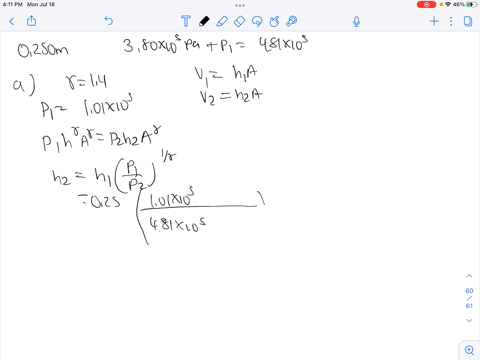Select the Highlighter tool
Image resolution: width=480 pixels, height=360 pixels.
[222, 21]
